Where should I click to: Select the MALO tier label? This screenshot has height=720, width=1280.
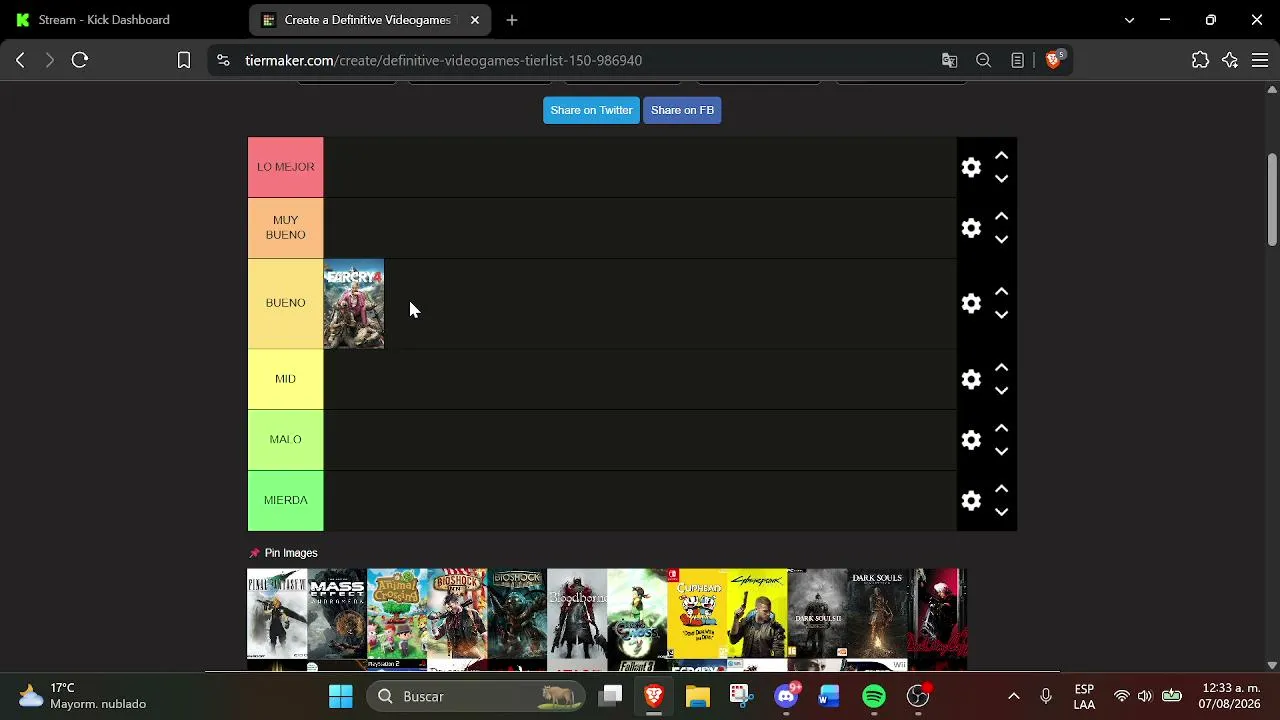coord(285,440)
